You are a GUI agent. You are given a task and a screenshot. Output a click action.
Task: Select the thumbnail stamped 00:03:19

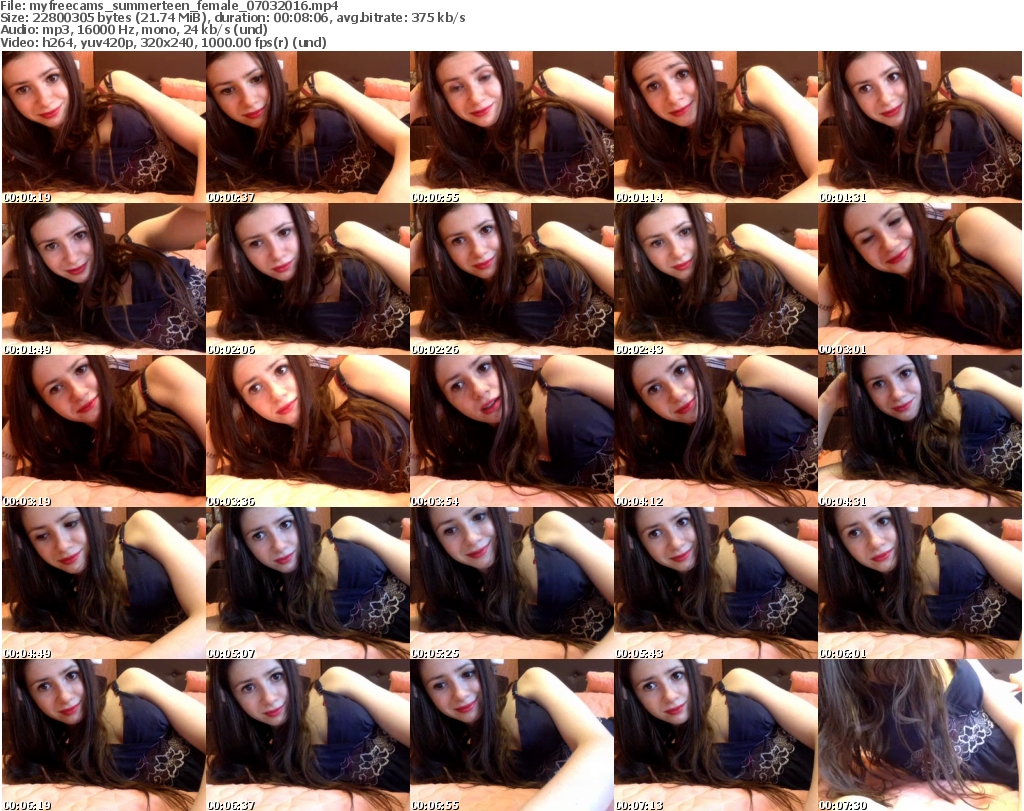coord(104,432)
